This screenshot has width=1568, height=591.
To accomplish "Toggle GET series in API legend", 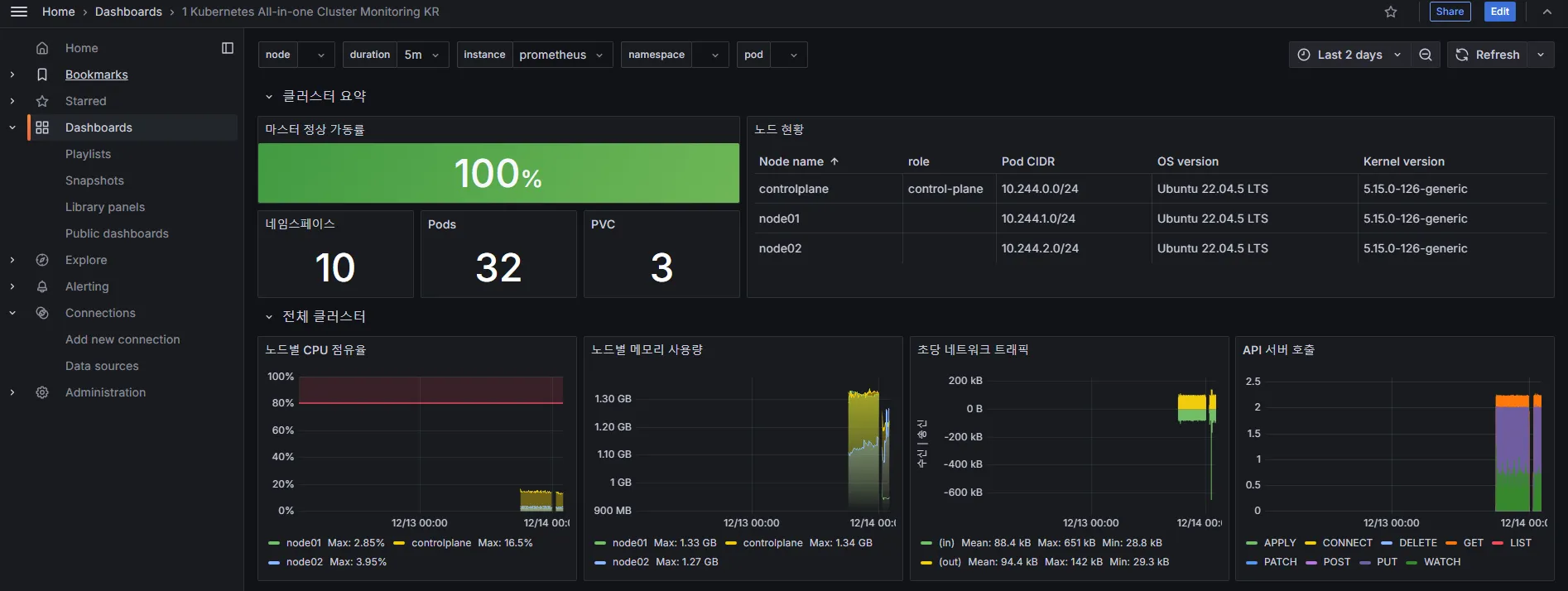I will (x=1473, y=543).
